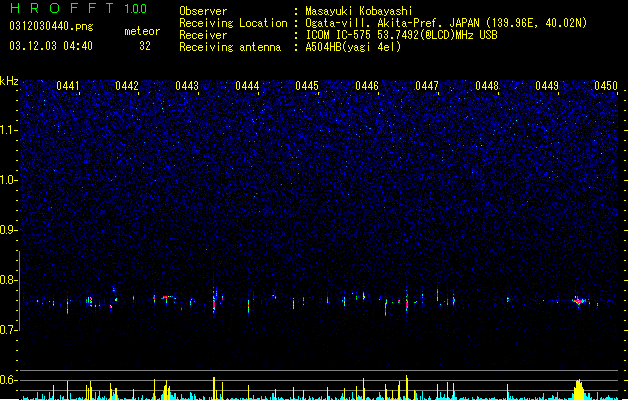The image size is (629, 400).
Task: Click the filename 0312030440.png
Action: [x=51, y=26]
